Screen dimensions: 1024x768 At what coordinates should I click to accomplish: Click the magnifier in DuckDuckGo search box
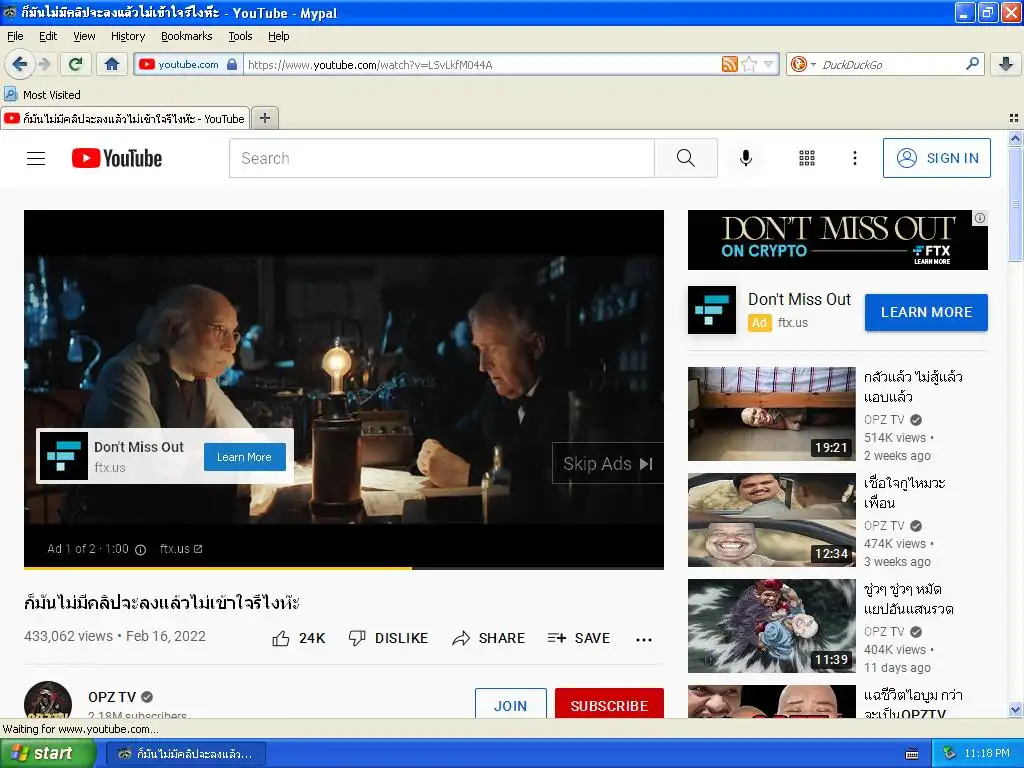coord(972,63)
